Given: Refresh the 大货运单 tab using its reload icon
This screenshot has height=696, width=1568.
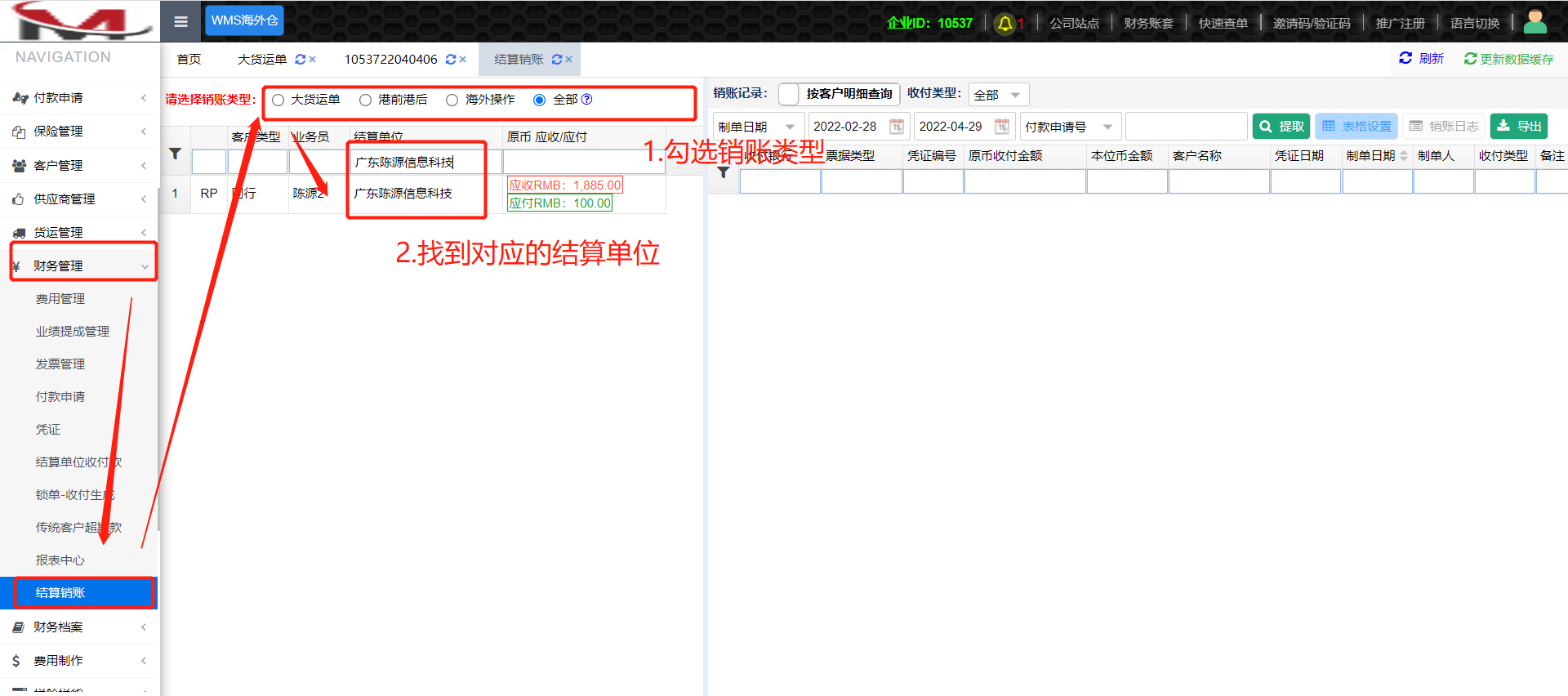Looking at the screenshot, I should click(x=300, y=60).
